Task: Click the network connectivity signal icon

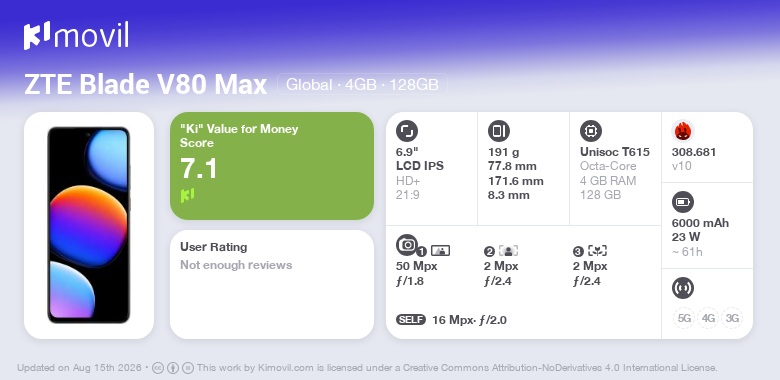Action: [x=683, y=288]
